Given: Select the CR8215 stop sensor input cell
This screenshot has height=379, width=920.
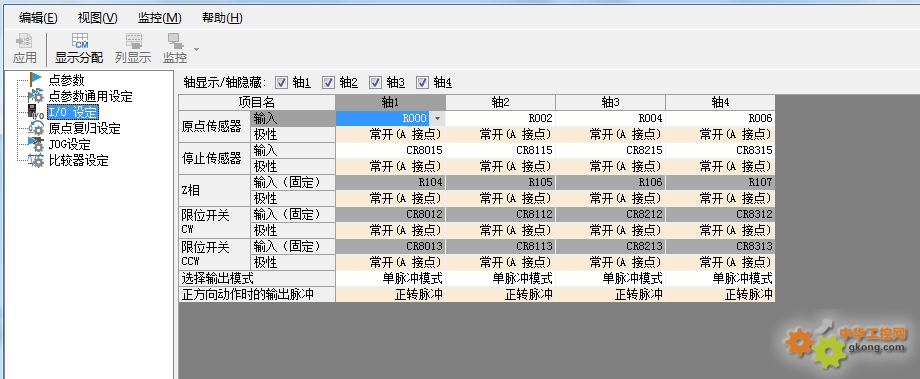Looking at the screenshot, I should [x=610, y=150].
